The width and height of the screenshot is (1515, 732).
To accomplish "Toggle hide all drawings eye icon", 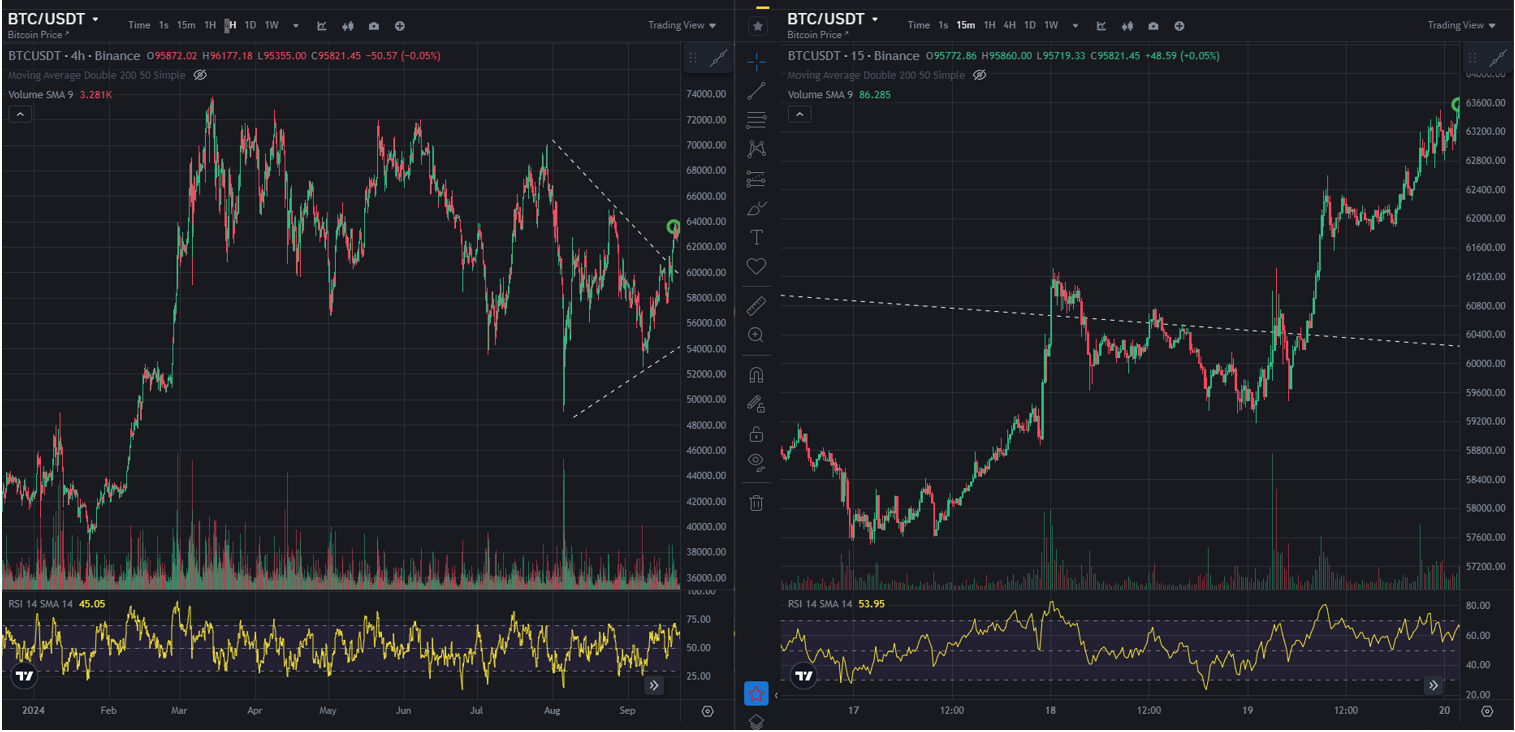I will pos(756,462).
